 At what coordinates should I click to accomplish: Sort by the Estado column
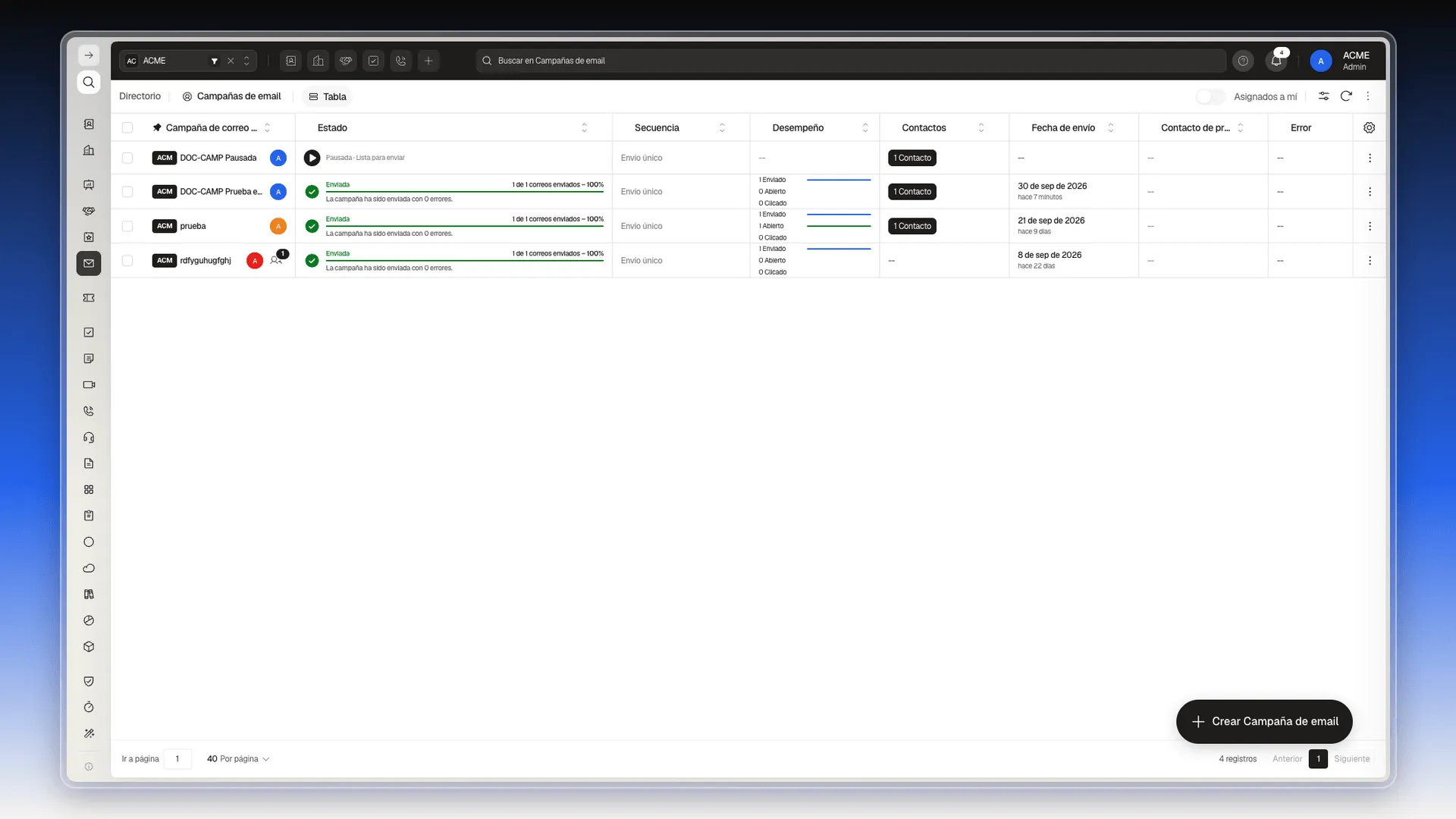point(584,127)
